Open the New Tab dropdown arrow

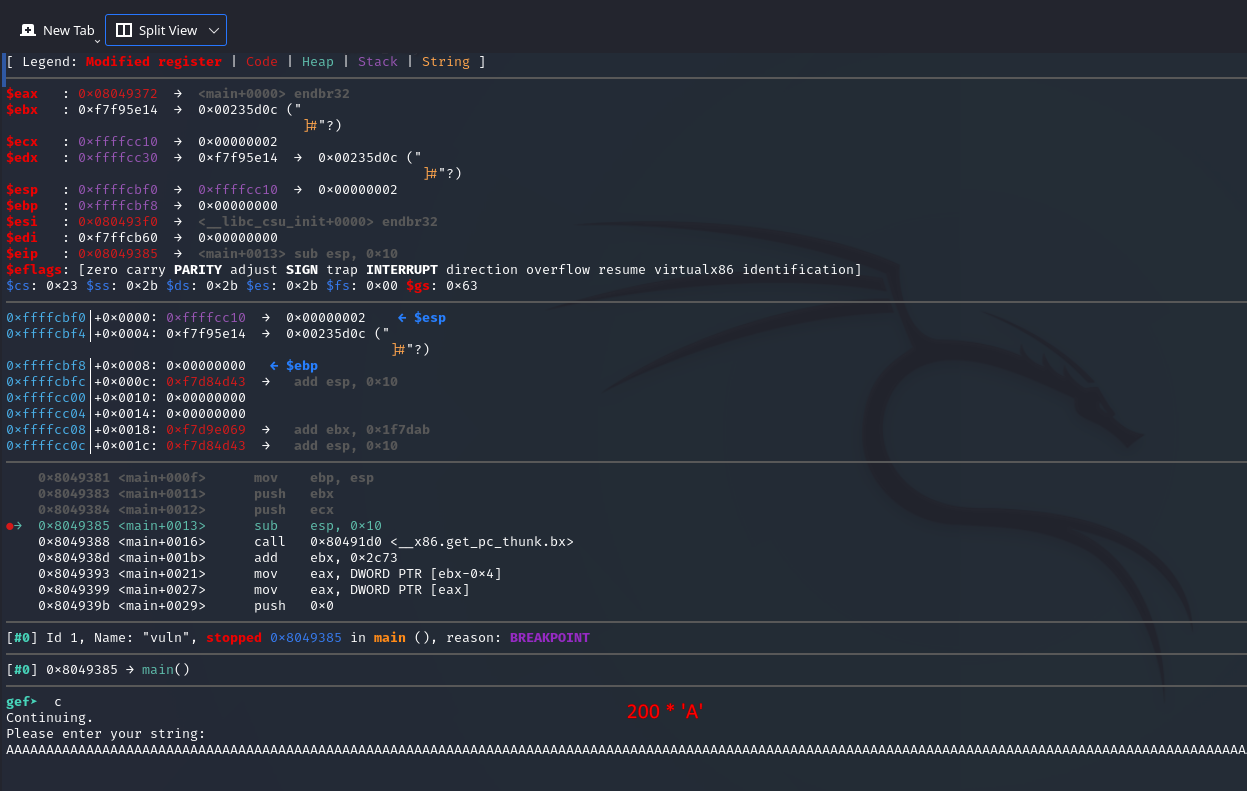(x=97, y=40)
